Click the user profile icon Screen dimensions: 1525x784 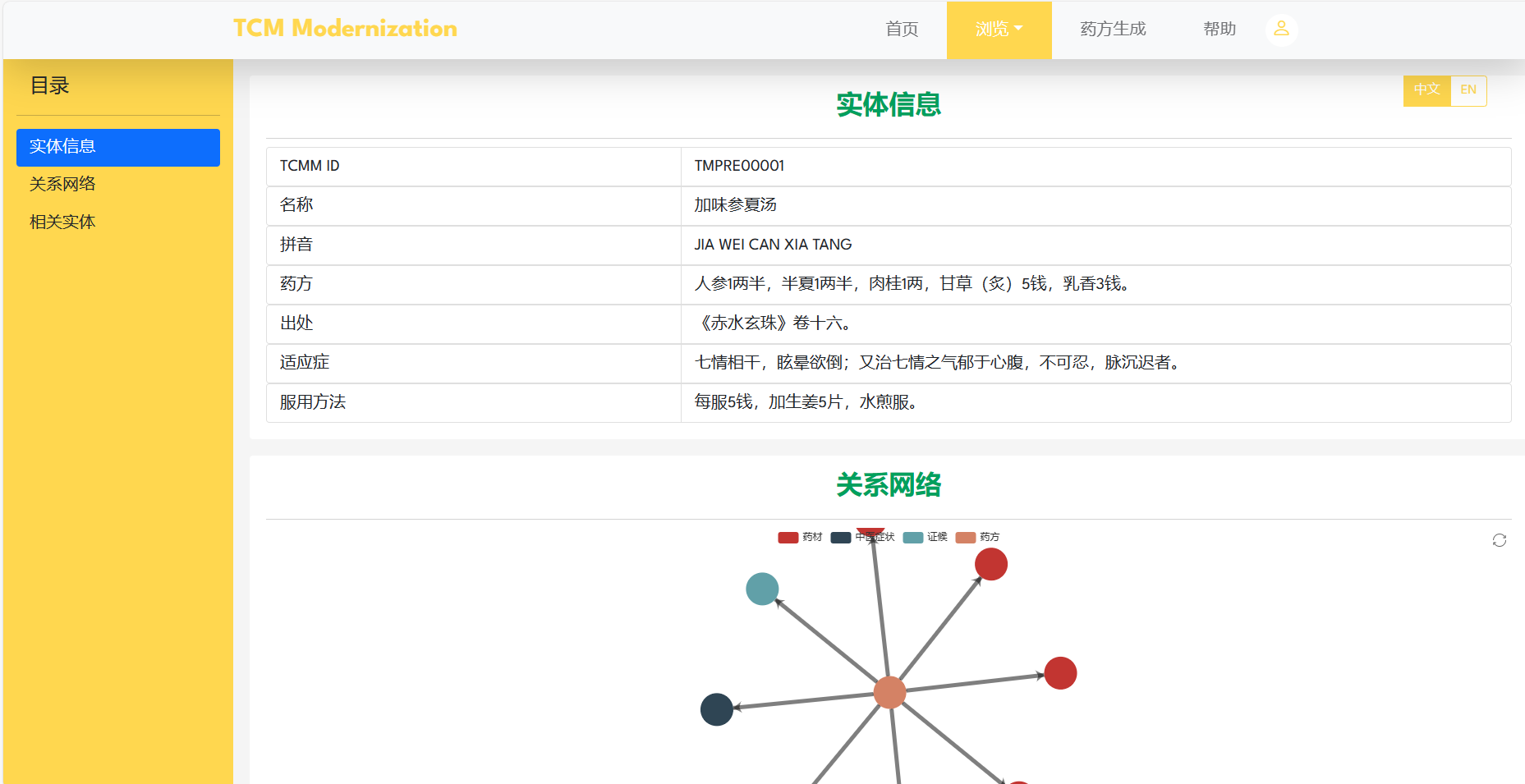pos(1280,30)
